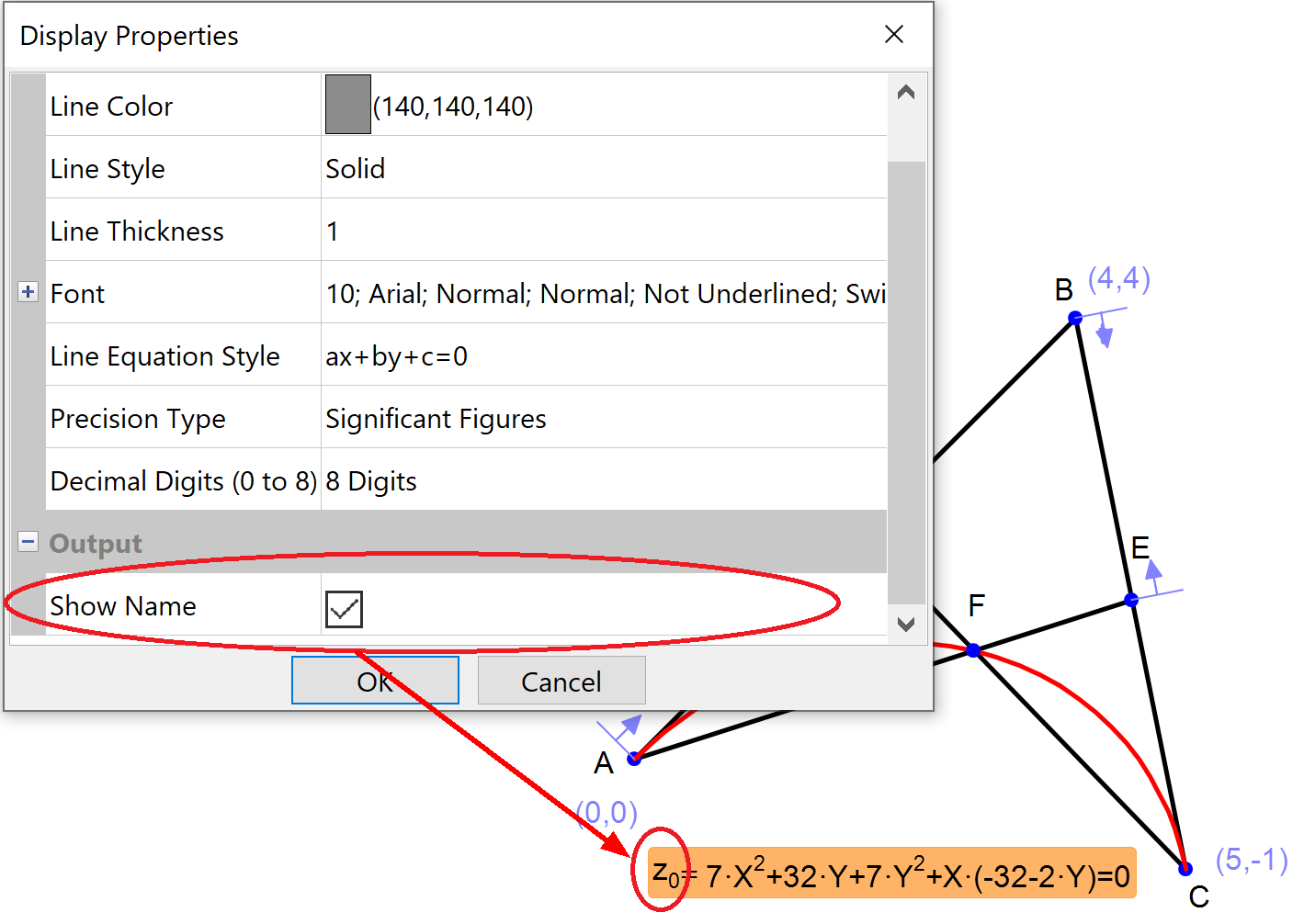Select the blue point F intersection
Screen dimensions: 1304x924
[x=973, y=650]
